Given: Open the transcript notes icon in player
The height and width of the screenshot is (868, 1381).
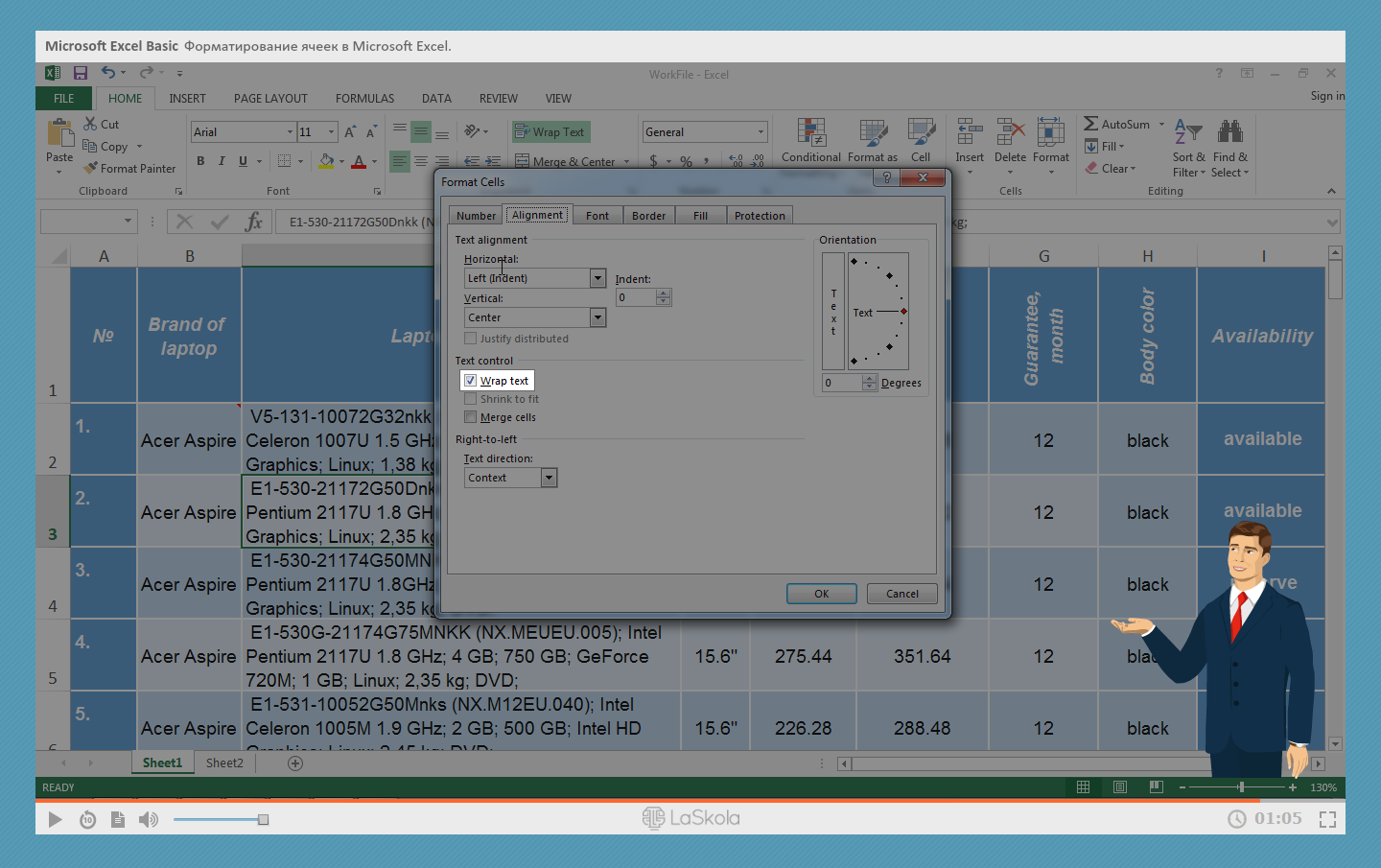Looking at the screenshot, I should (118, 819).
